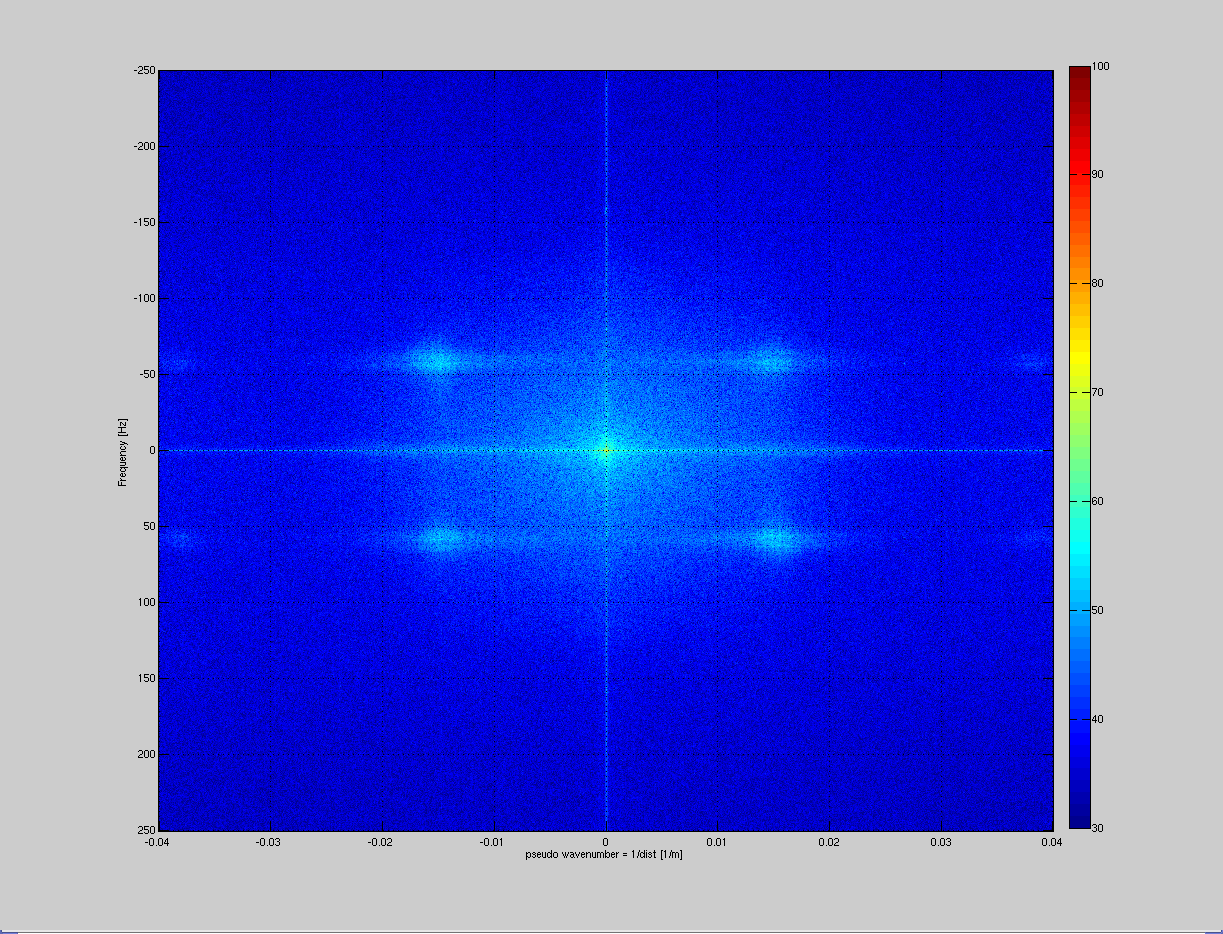
Task: Click the bright central peak at zero frequency
Action: pos(605,451)
